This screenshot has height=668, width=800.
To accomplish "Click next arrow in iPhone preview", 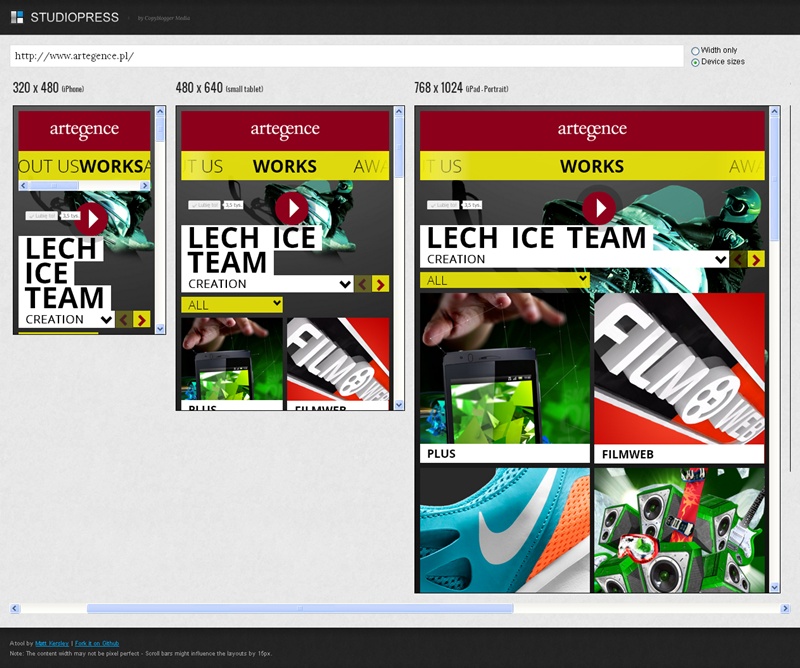I will click(x=141, y=319).
